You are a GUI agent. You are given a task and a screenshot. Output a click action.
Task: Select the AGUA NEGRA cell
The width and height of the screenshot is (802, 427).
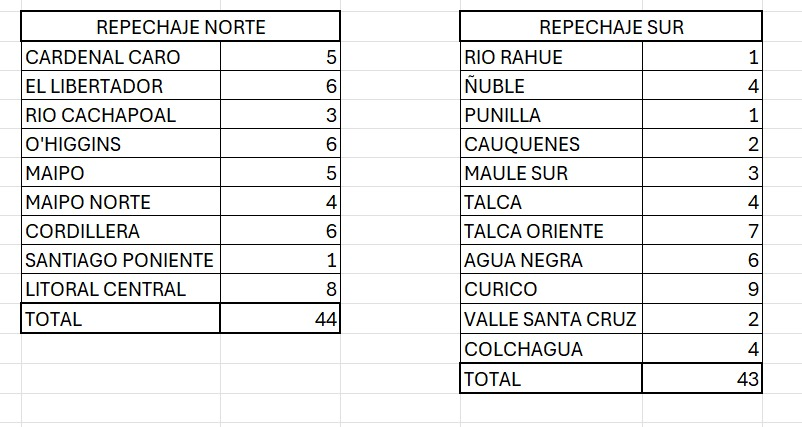[551, 259]
